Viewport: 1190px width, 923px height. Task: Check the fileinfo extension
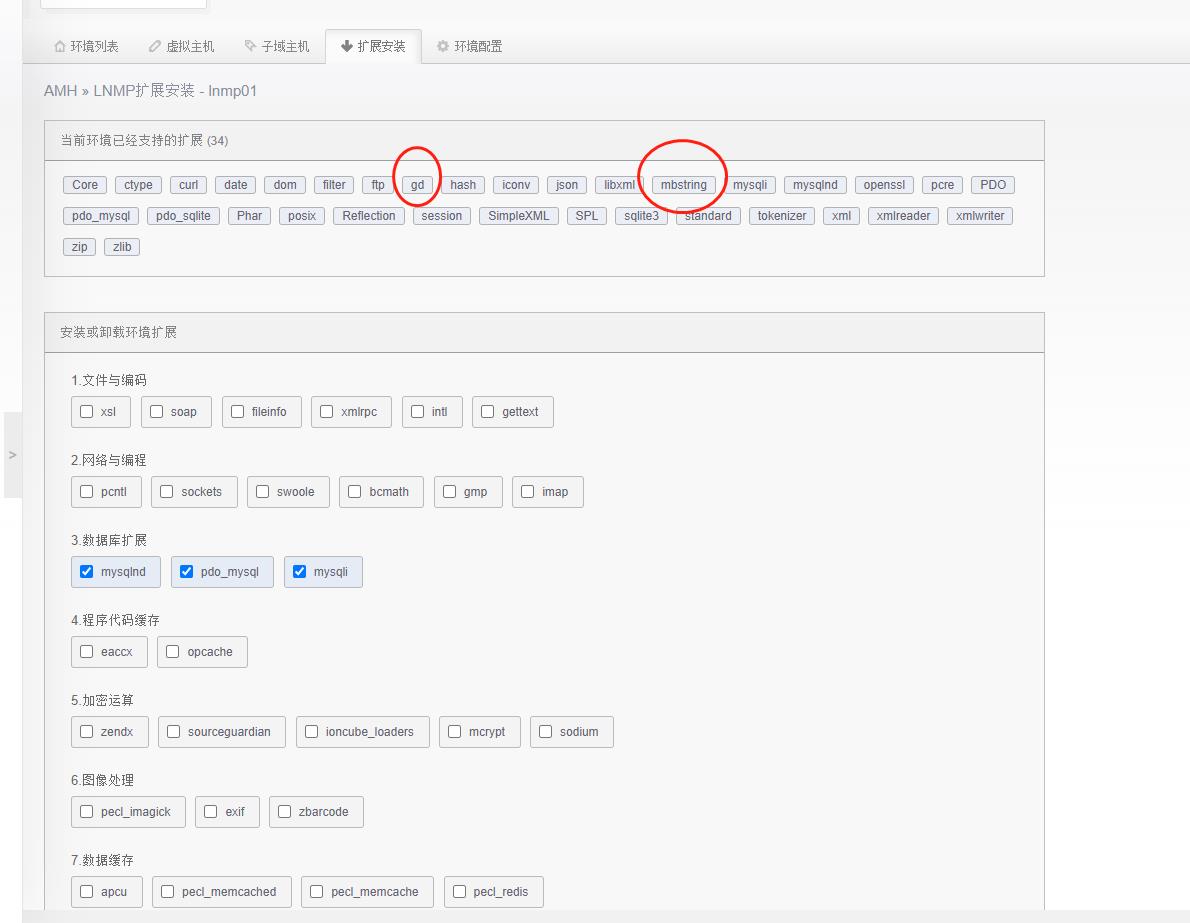pos(238,412)
